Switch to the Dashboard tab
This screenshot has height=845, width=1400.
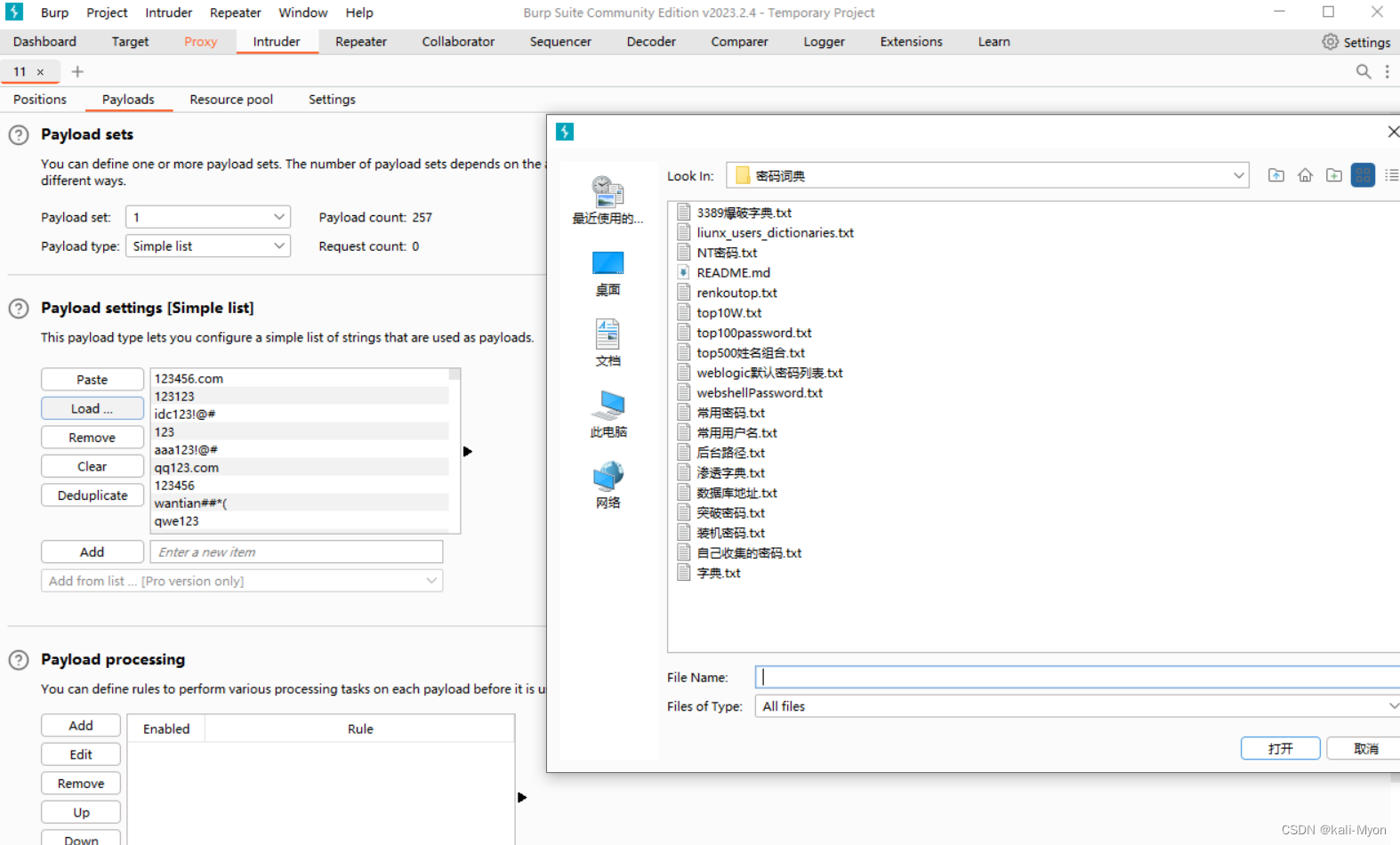coord(44,42)
